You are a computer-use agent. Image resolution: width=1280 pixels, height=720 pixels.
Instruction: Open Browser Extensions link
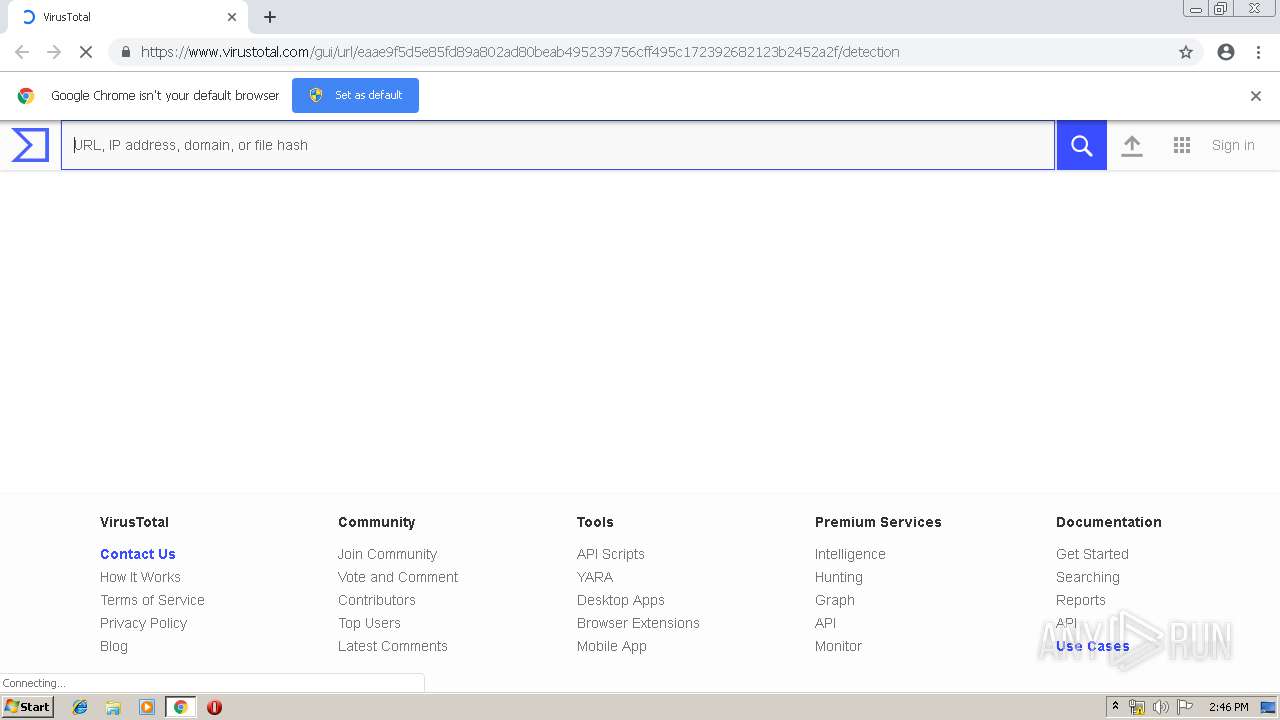point(638,623)
